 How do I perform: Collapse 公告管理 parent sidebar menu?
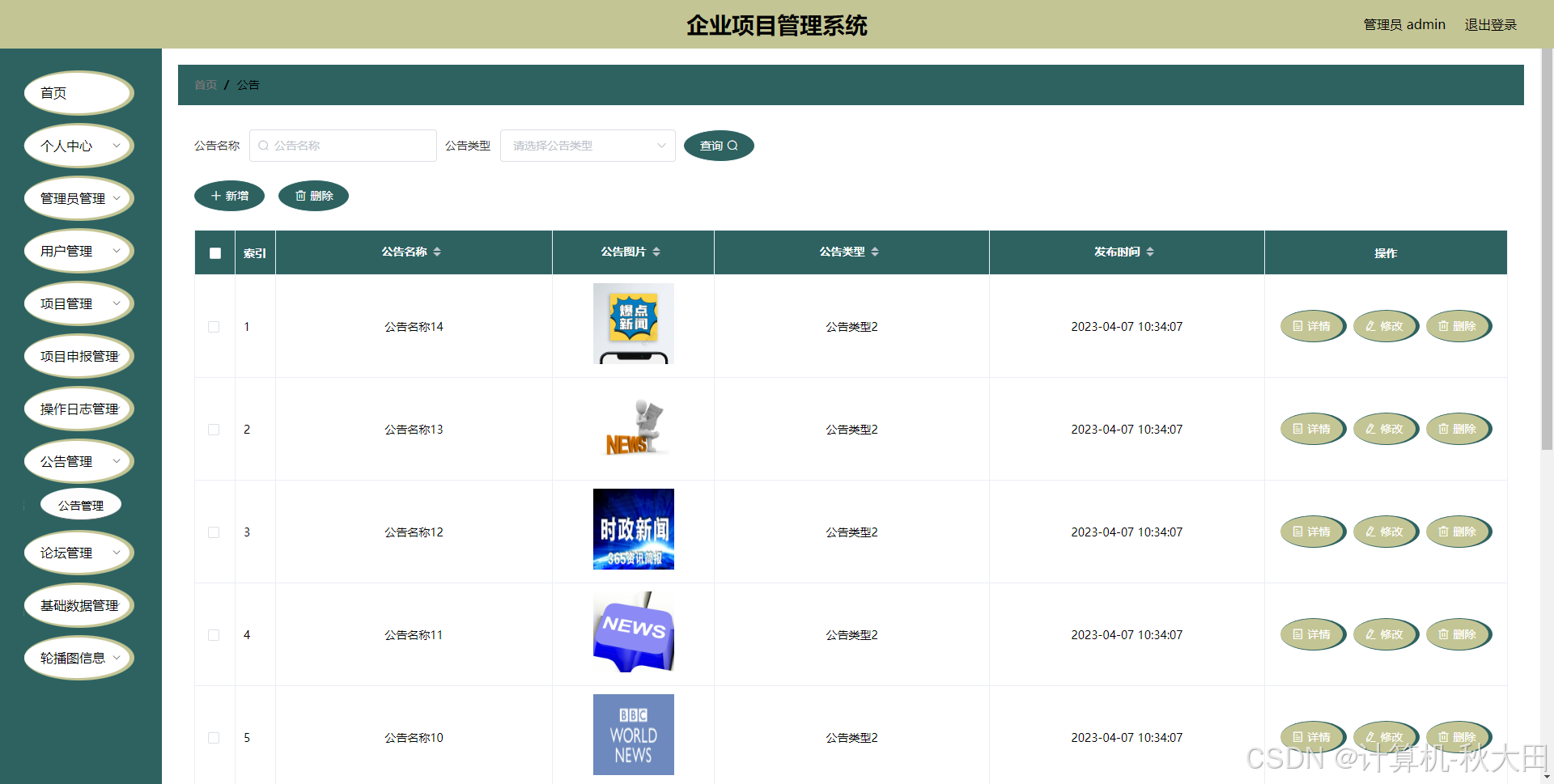[79, 461]
